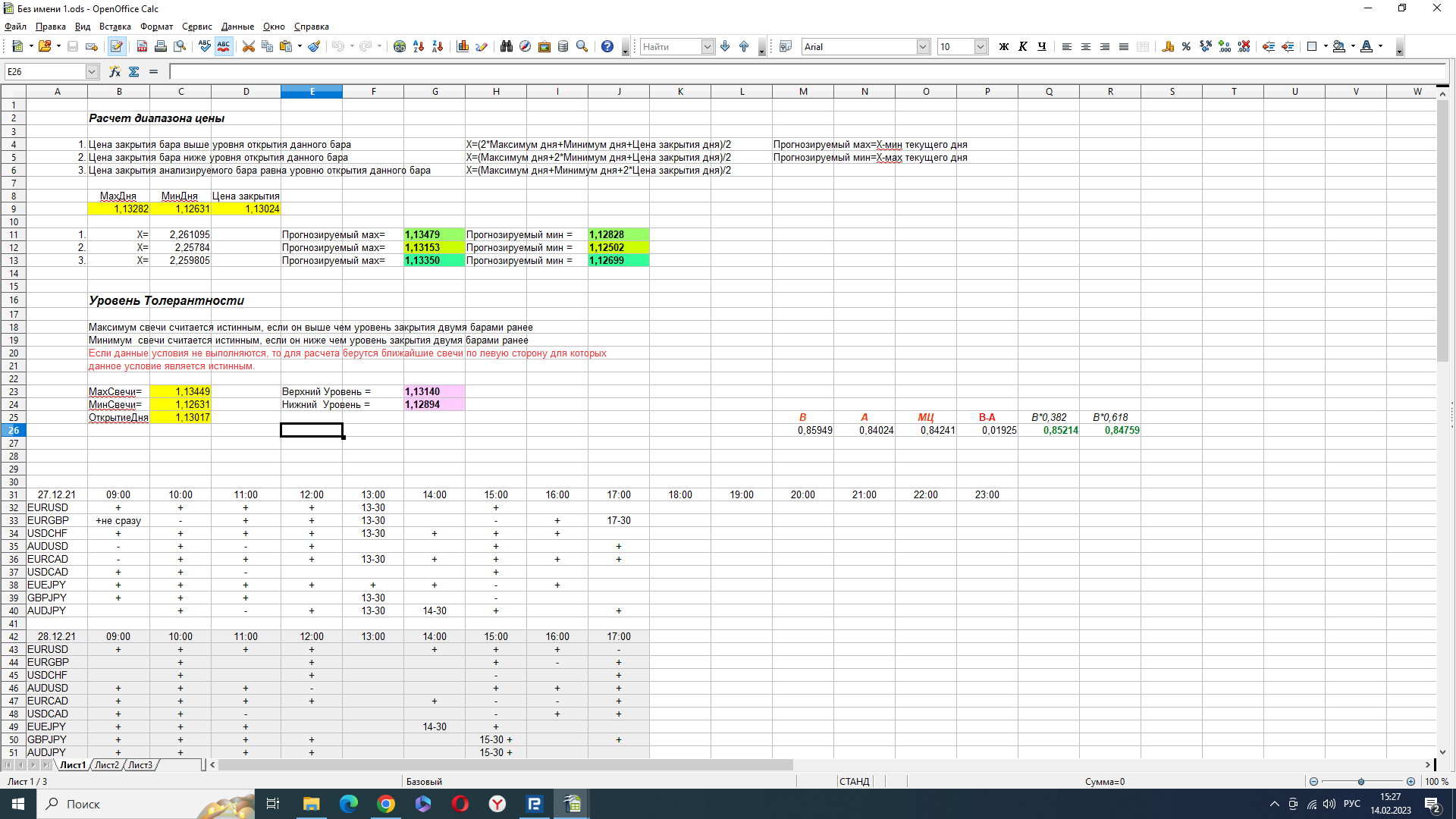Screen dimensions: 1456x819
Task: Click the Paste clipboard icon
Action: click(286, 47)
